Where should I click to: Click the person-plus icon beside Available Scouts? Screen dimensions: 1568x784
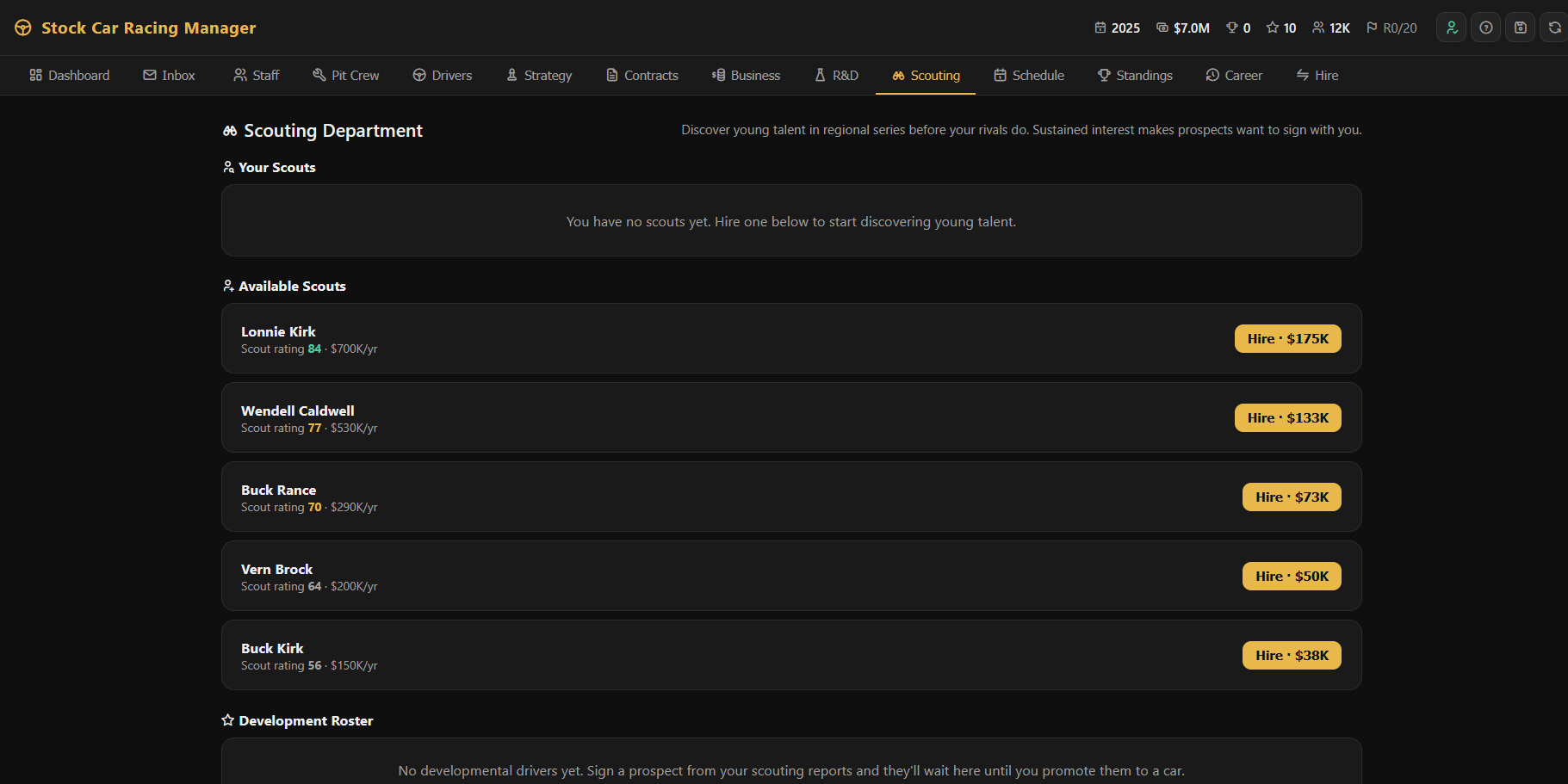(228, 286)
